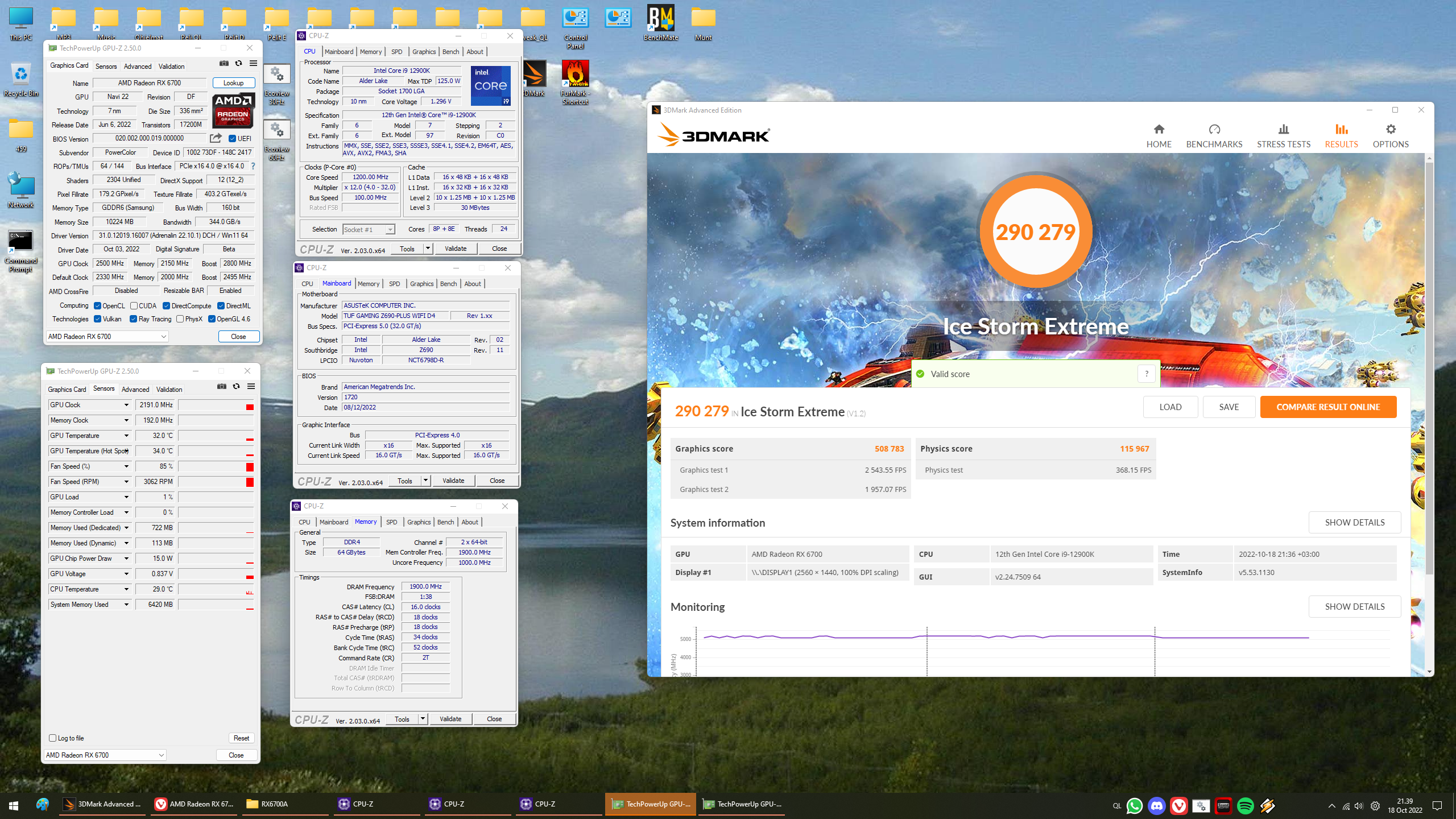Open Tools dropdown arrow in CPU-Z CPU window

tap(428, 249)
